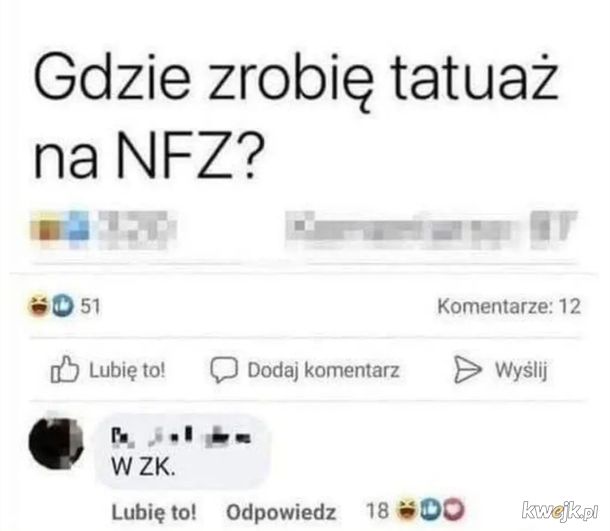The width and height of the screenshot is (610, 531).
Task: Open the Komentarze: 12 comments list
Action: (x=509, y=306)
